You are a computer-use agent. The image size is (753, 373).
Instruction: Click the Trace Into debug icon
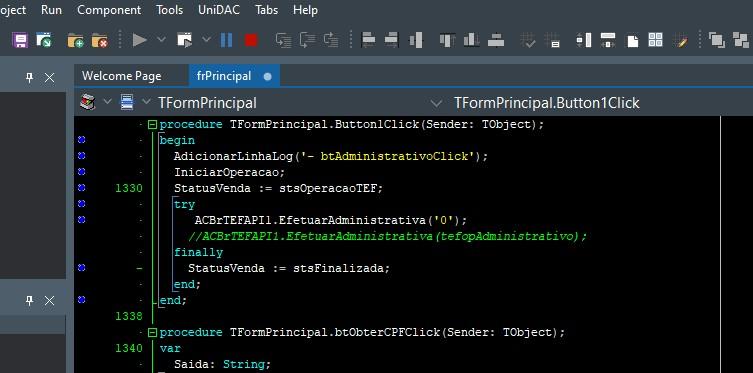283,40
